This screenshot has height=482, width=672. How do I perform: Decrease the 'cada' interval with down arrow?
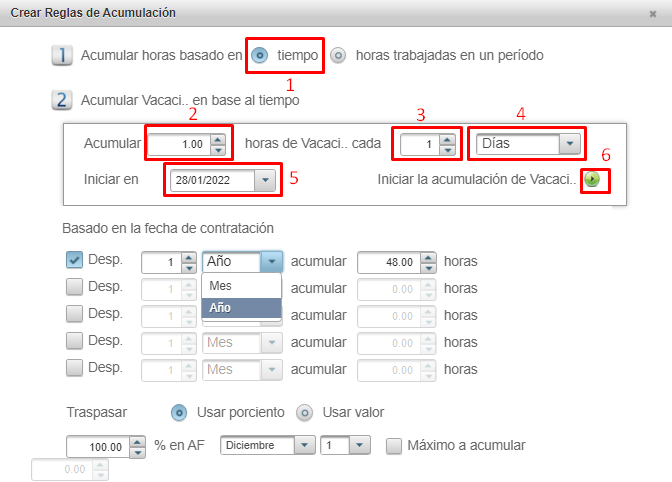pyautogui.click(x=446, y=150)
